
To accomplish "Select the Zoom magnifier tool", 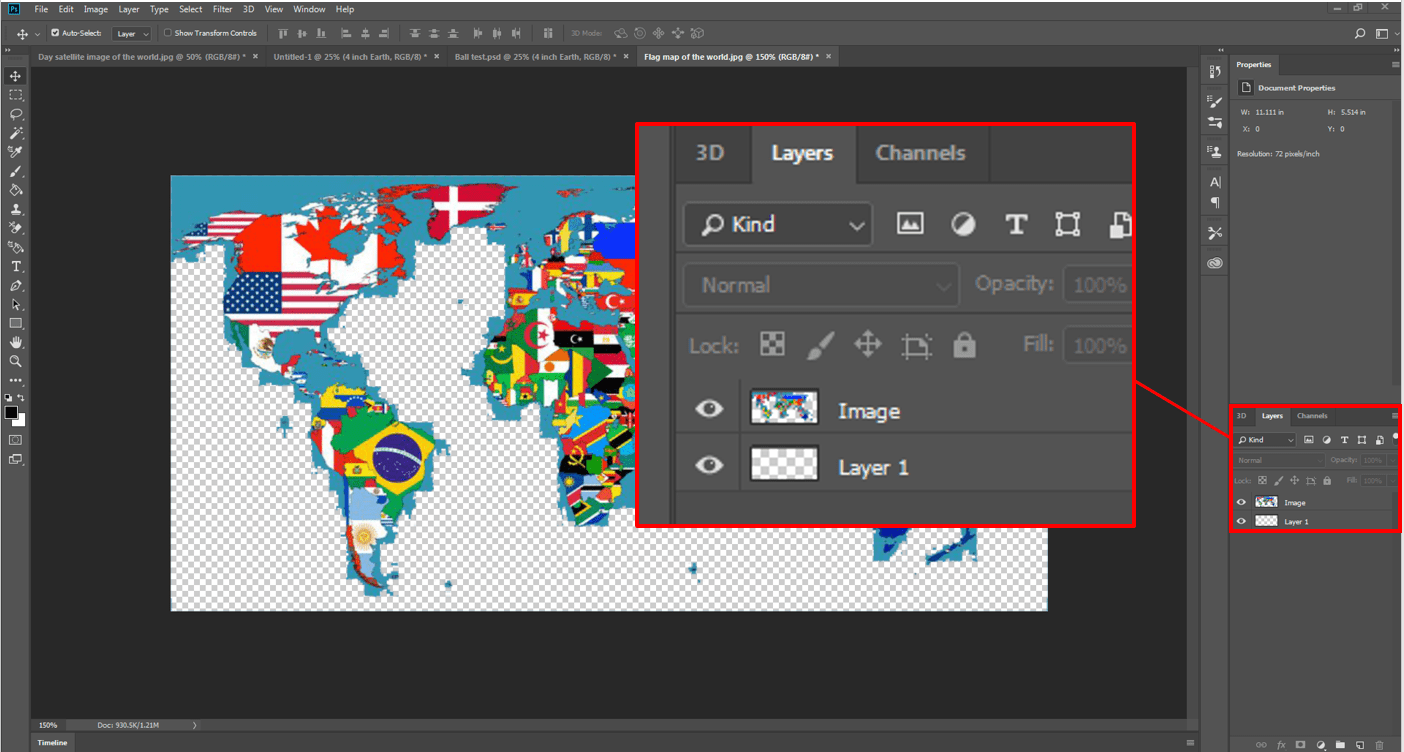I will point(15,361).
